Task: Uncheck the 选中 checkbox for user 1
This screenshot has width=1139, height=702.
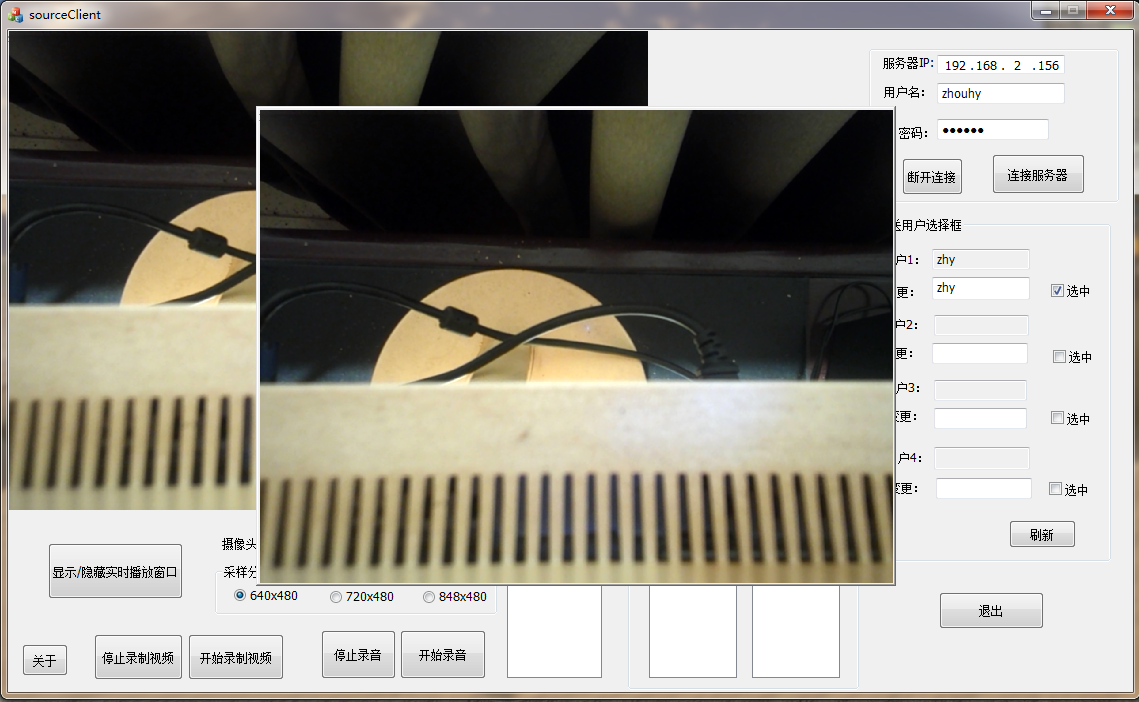Action: [x=1057, y=291]
